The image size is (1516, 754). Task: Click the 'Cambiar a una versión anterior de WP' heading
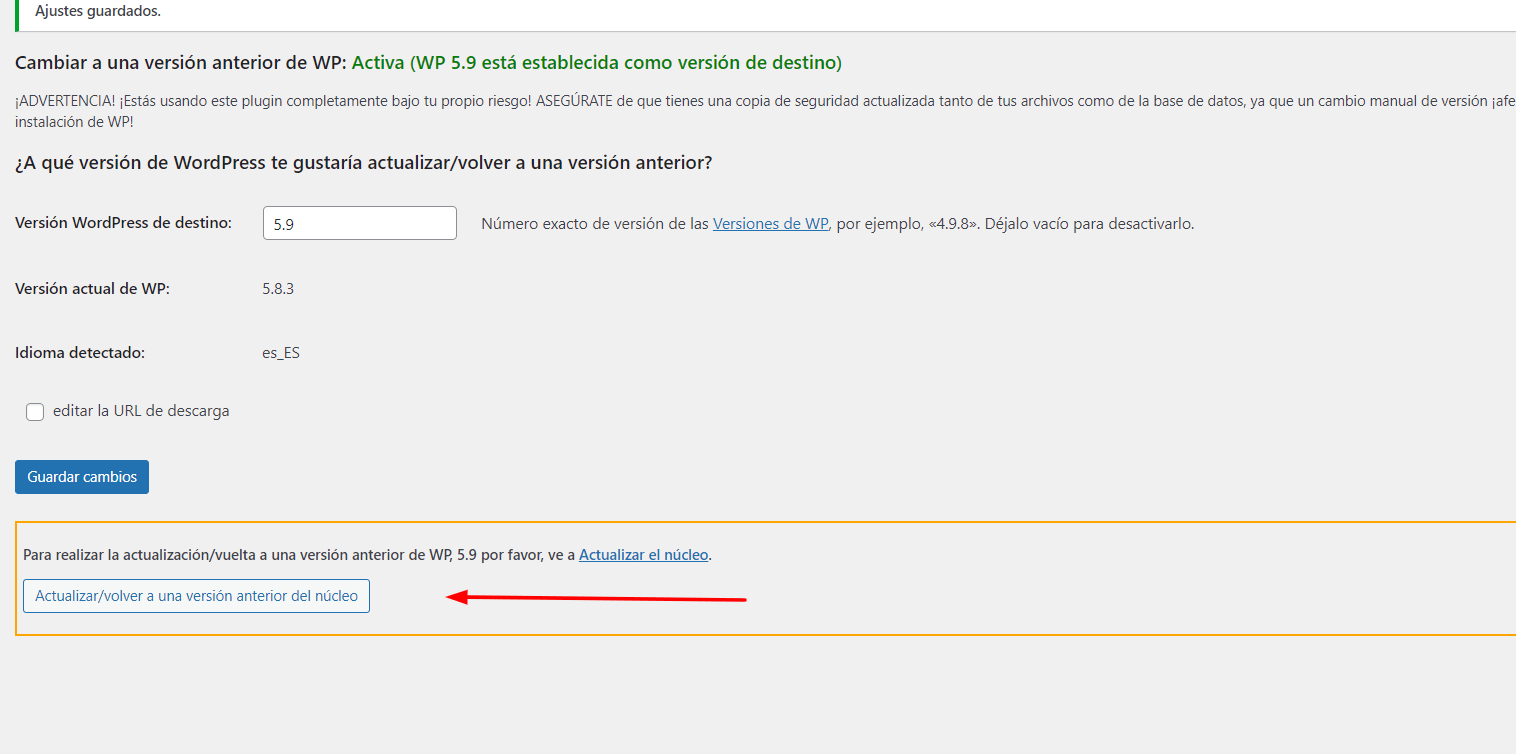[x=181, y=63]
